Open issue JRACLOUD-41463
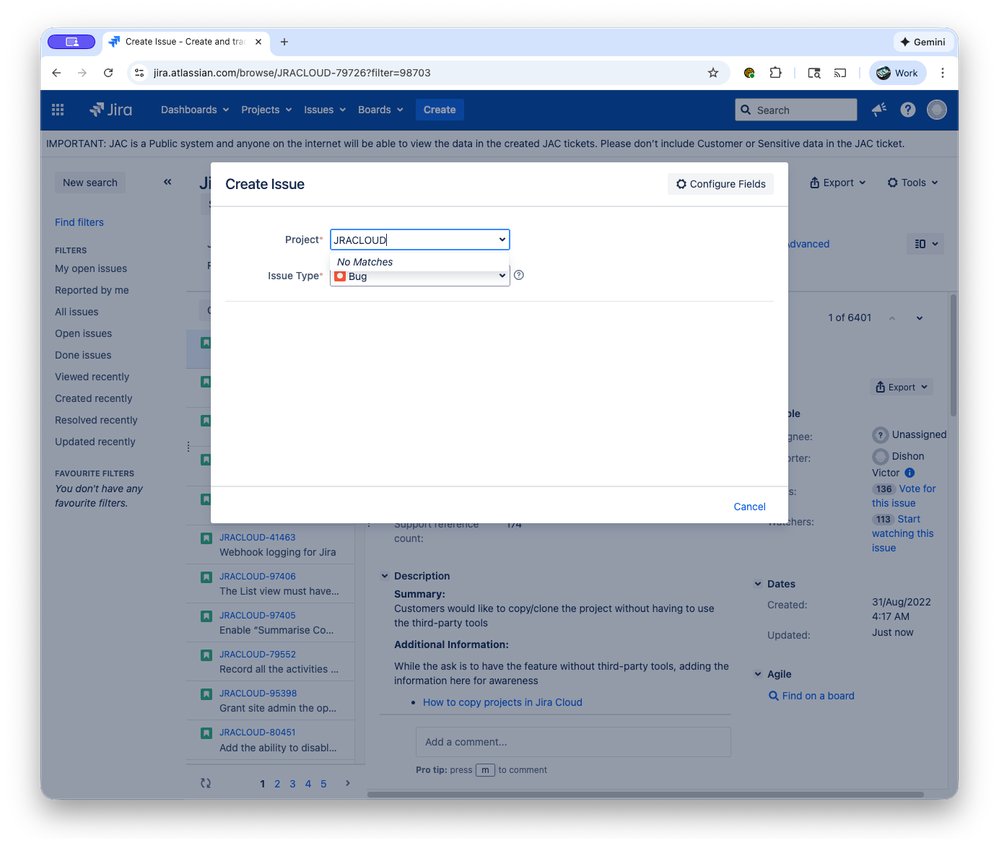This screenshot has height=853, width=999. tap(257, 538)
